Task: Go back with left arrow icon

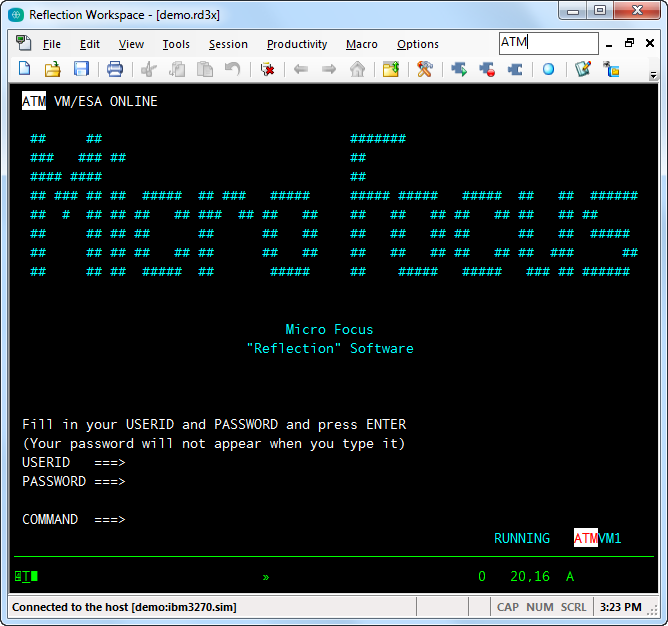Action: (x=301, y=69)
